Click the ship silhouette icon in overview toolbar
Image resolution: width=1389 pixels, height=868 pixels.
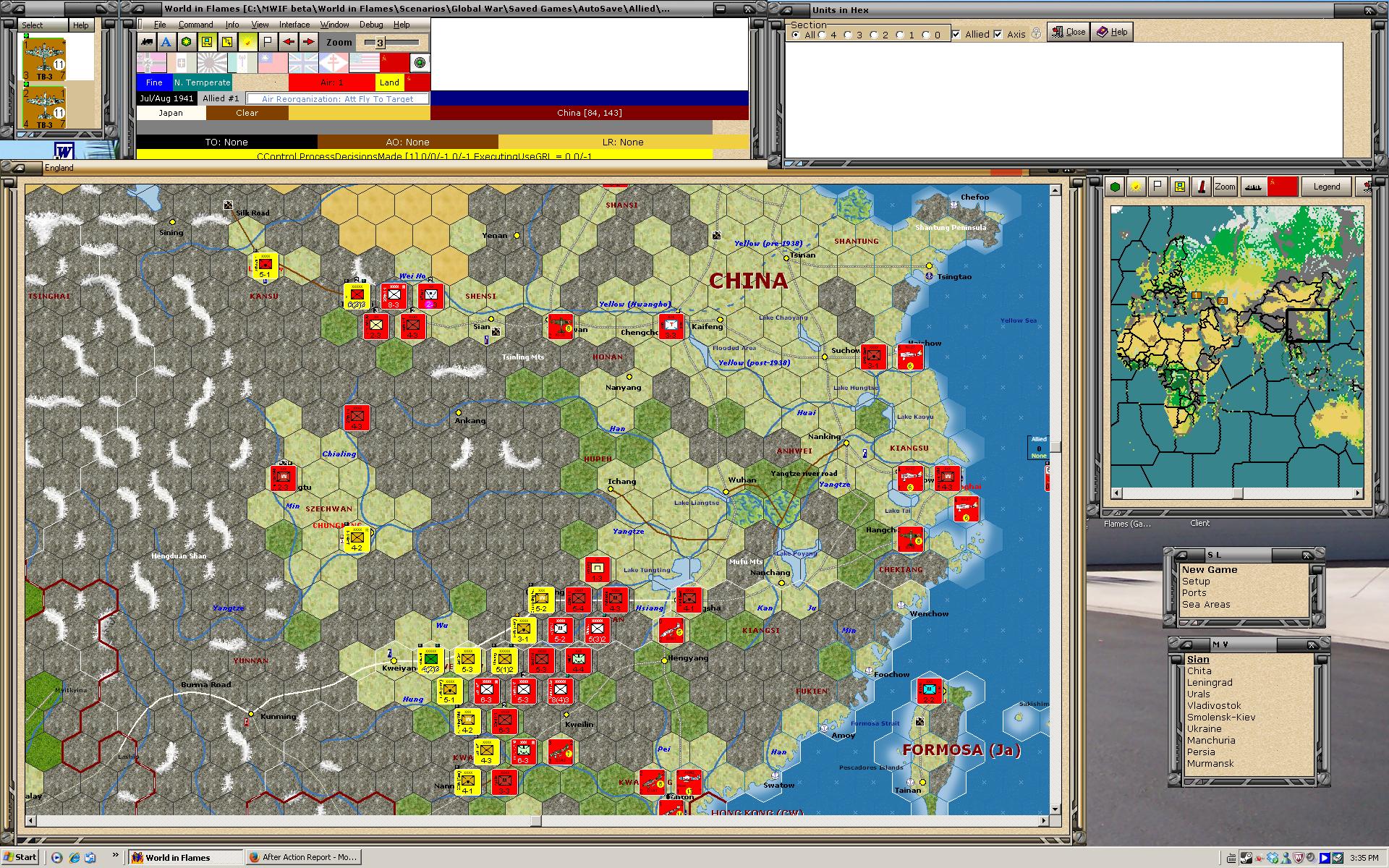(x=1253, y=187)
